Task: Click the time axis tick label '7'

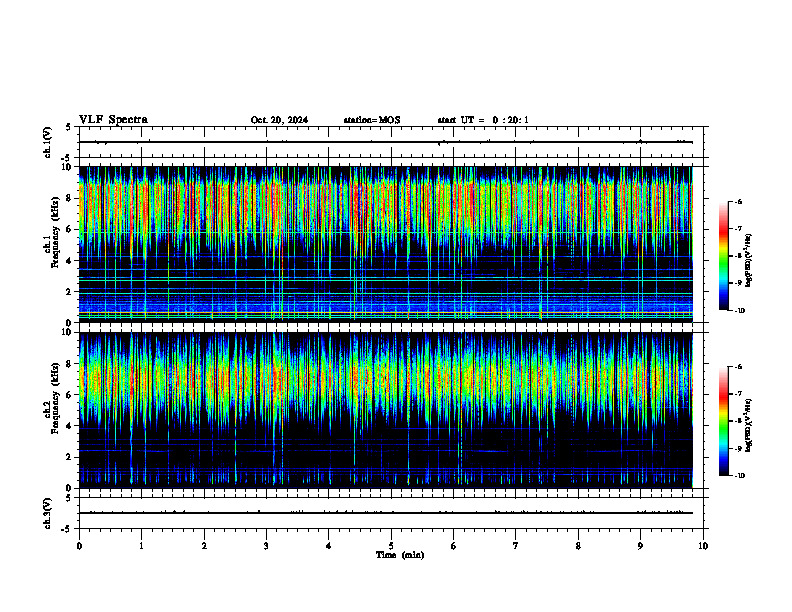Action: (516, 546)
